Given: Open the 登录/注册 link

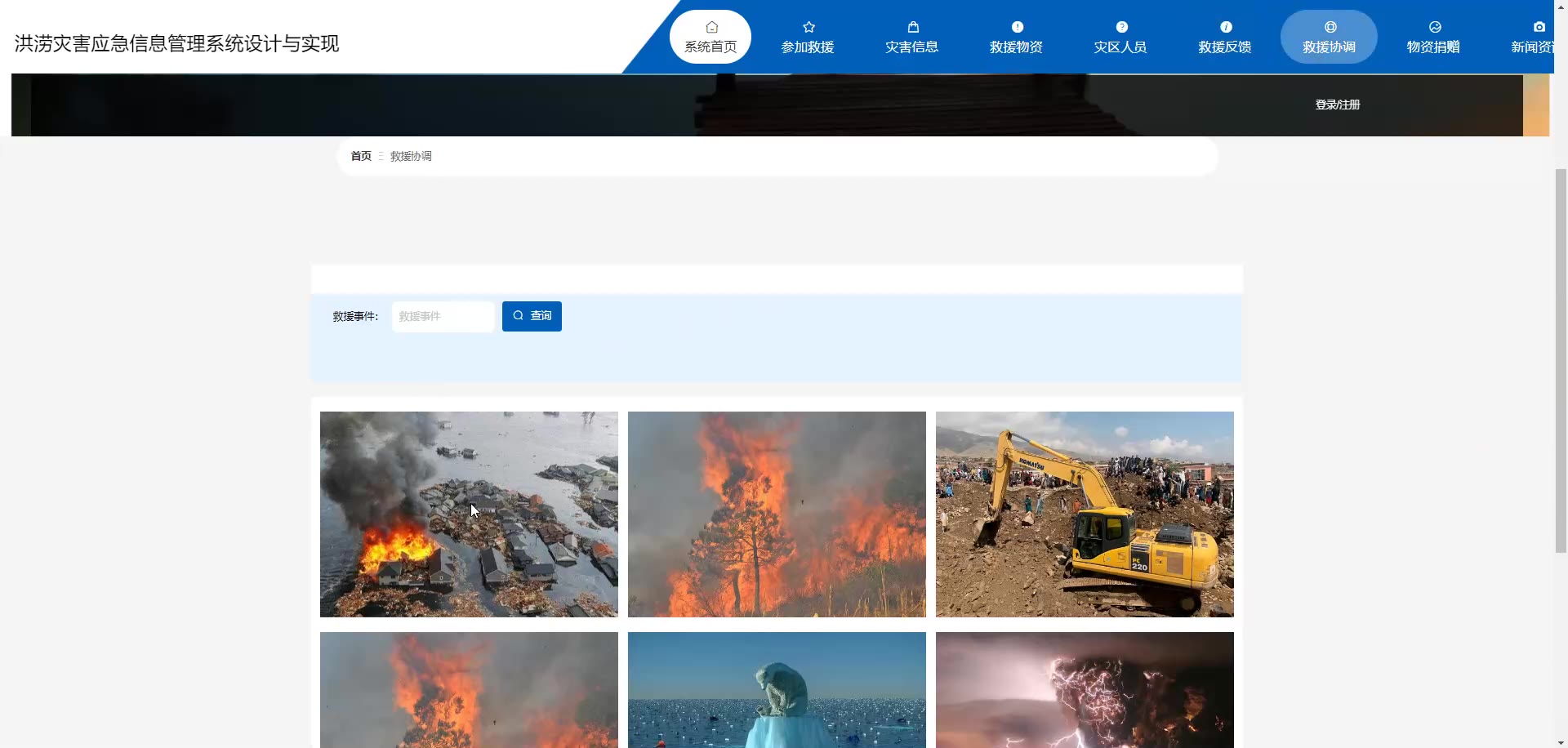Looking at the screenshot, I should click(1338, 105).
